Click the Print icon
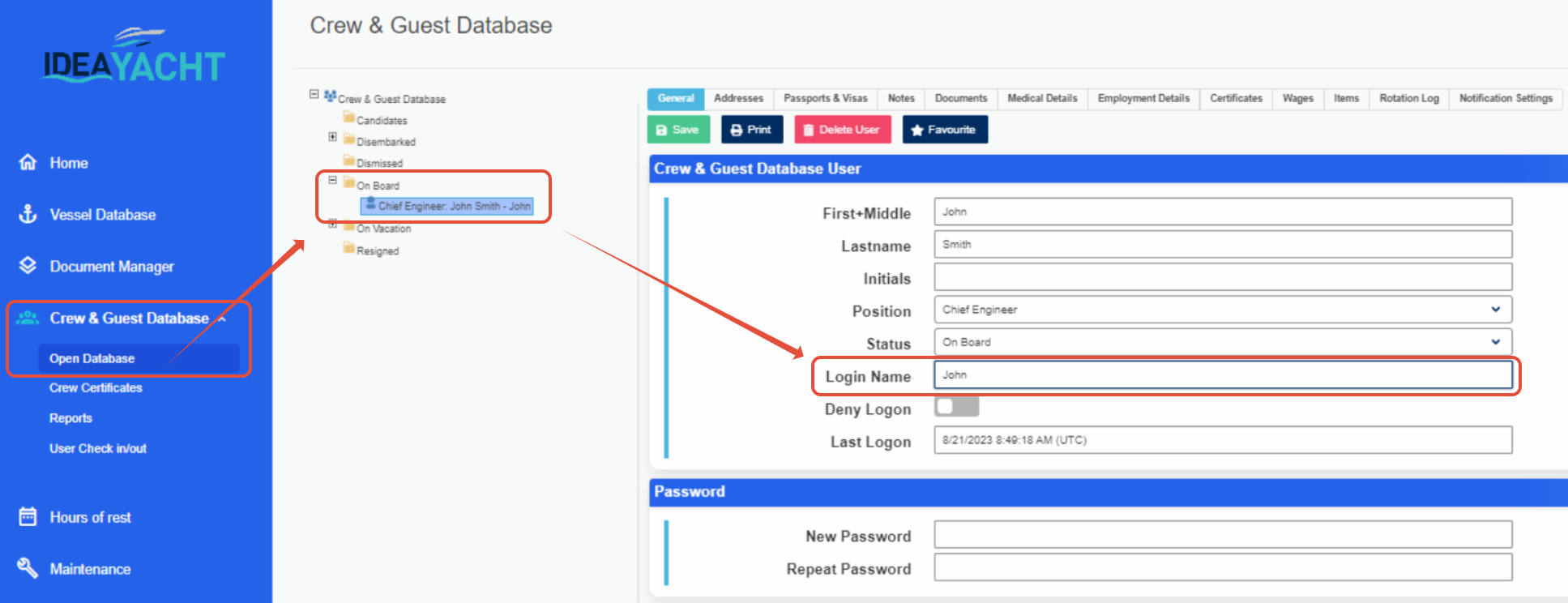Image resolution: width=1568 pixels, height=603 pixels. pyautogui.click(x=737, y=129)
